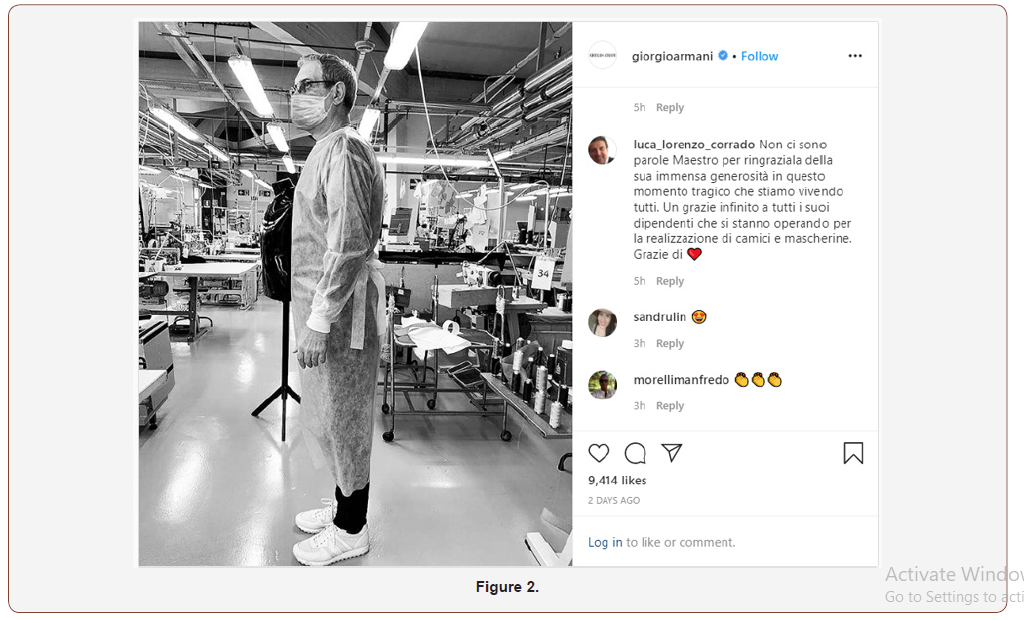Follow the giorgioarmani account
The width and height of the screenshot is (1024, 620).
pos(759,56)
